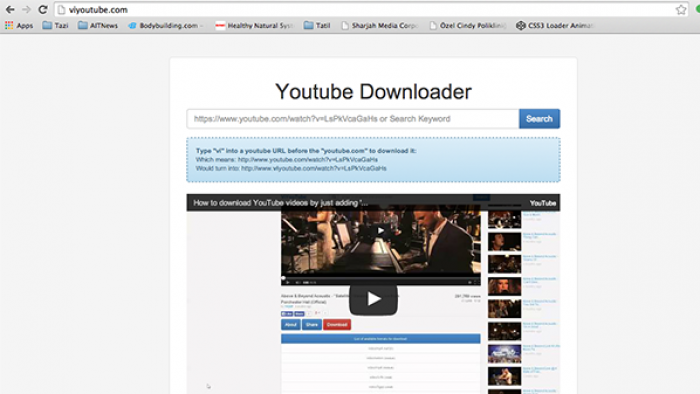
Task: Open the Tazi bookmarks folder
Action: [55, 25]
